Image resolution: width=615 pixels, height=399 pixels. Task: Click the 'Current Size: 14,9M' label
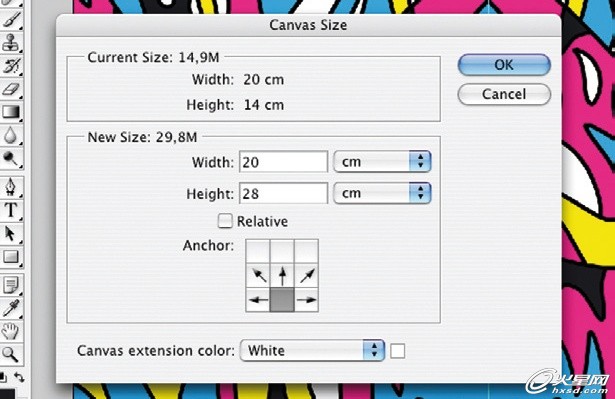click(153, 58)
